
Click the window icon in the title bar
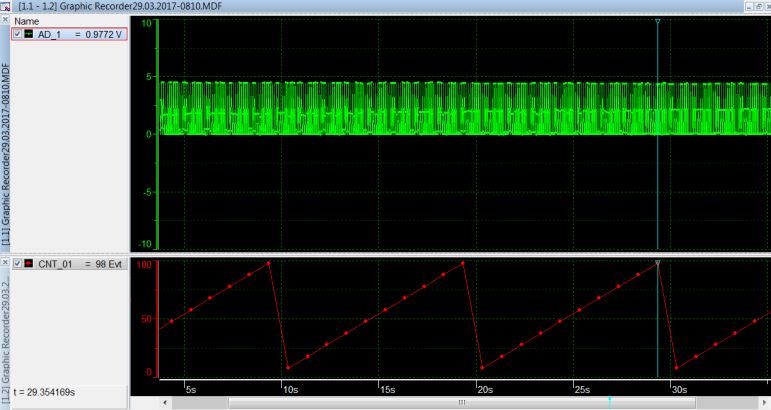tap(5, 6)
